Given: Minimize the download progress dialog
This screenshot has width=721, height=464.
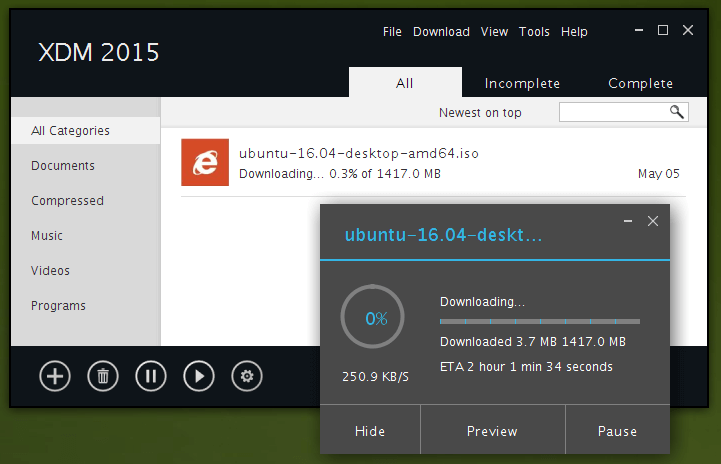Looking at the screenshot, I should click(x=628, y=221).
